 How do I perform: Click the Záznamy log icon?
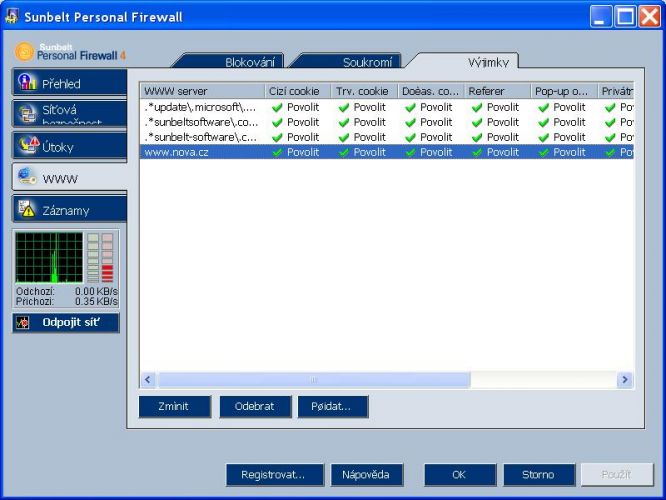(x=26, y=209)
